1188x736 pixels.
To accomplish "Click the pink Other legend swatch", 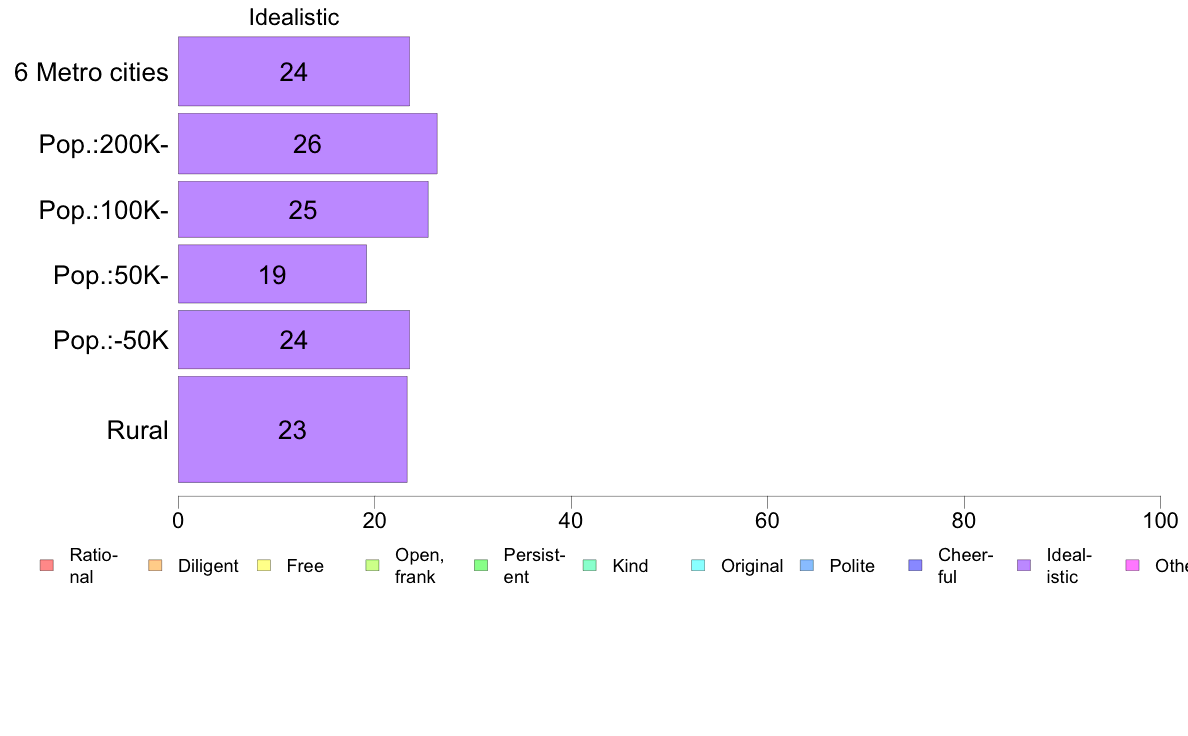I will (x=1133, y=565).
